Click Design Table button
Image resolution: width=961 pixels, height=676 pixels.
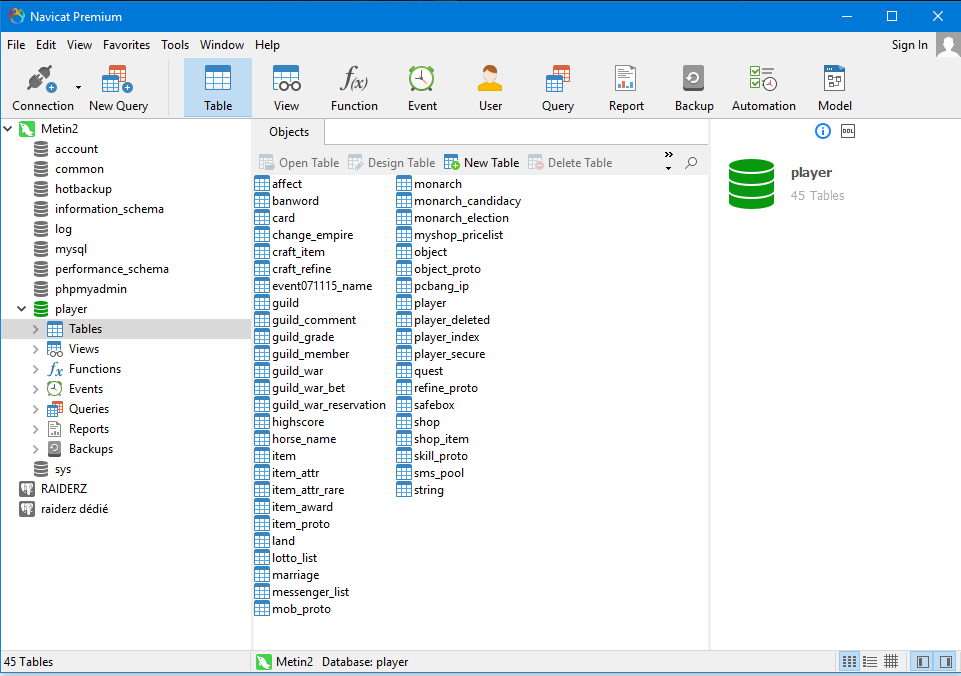(392, 163)
